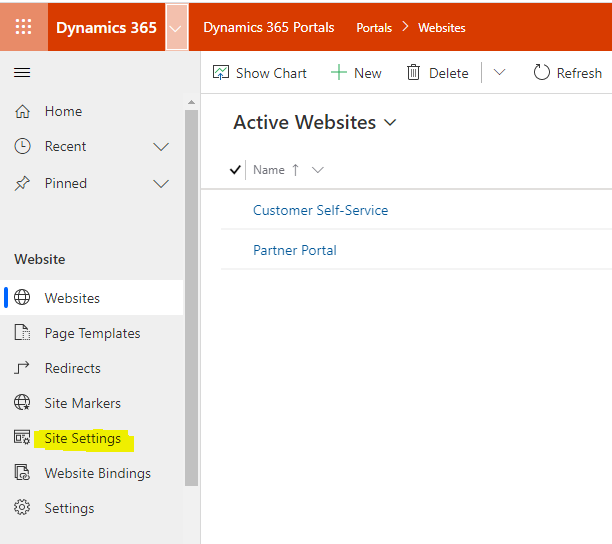This screenshot has height=544, width=612.
Task: Expand the Pinned chevron
Action: tap(161, 184)
